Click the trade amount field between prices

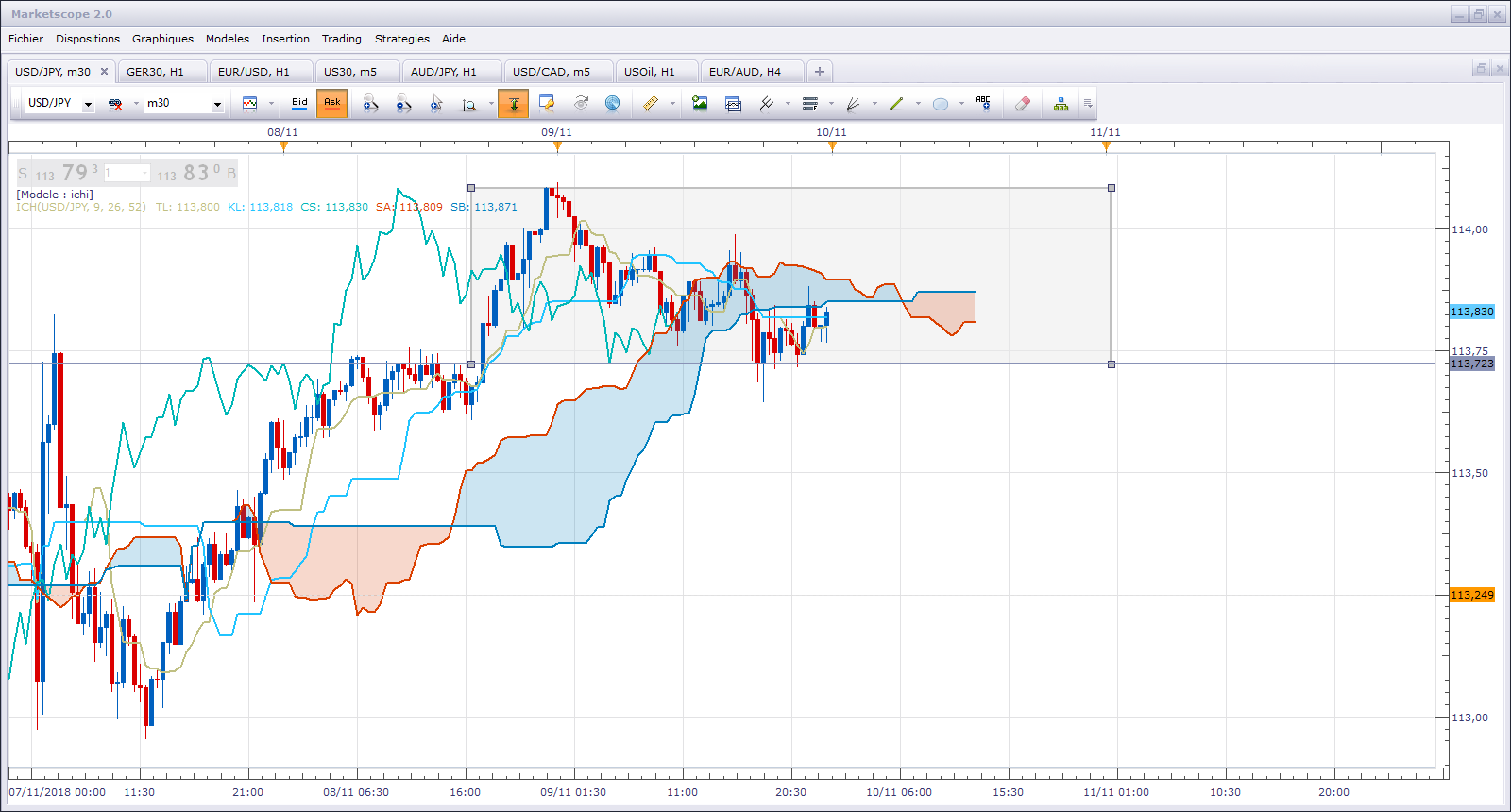pos(127,173)
